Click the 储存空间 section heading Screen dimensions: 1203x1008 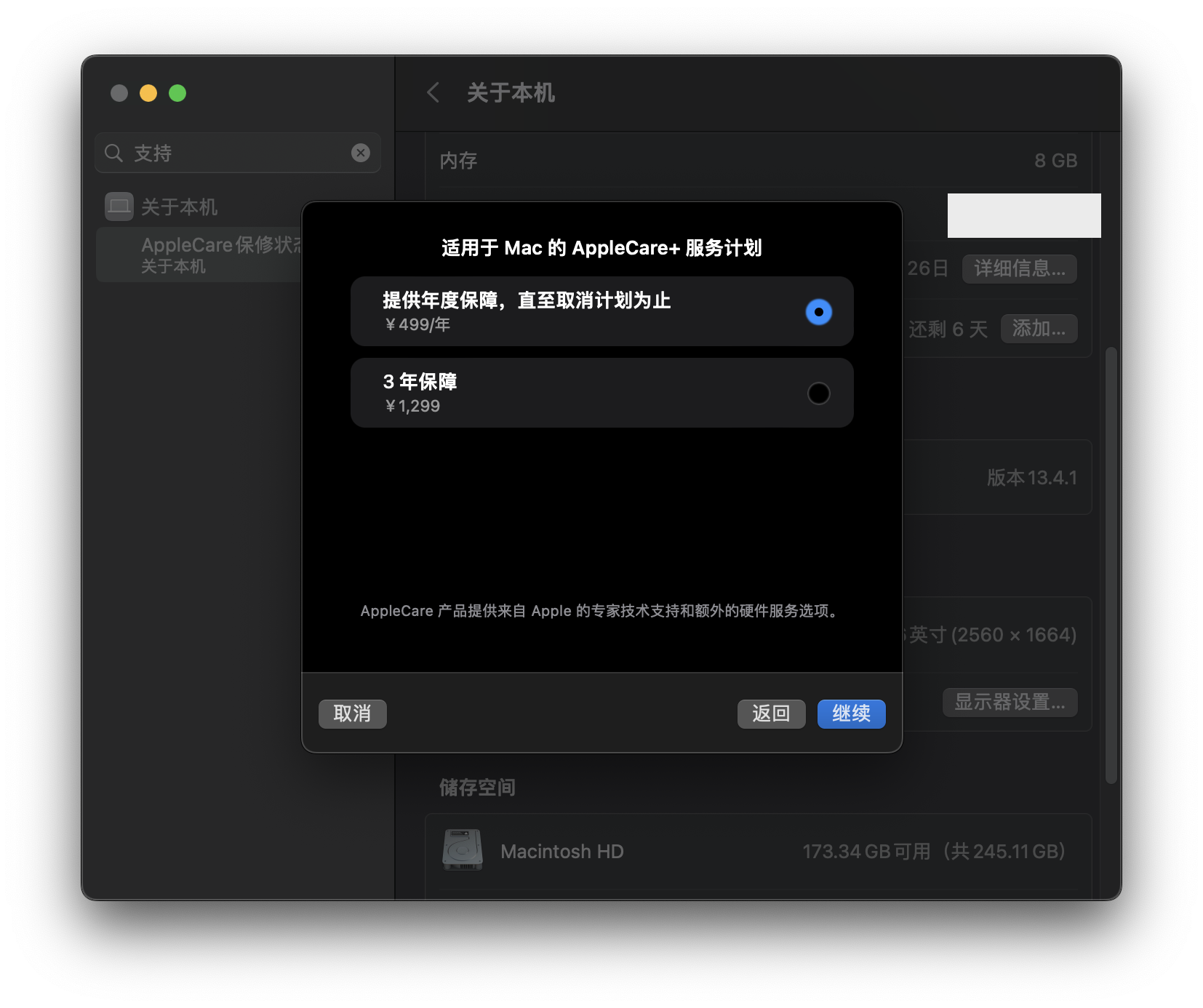[477, 788]
